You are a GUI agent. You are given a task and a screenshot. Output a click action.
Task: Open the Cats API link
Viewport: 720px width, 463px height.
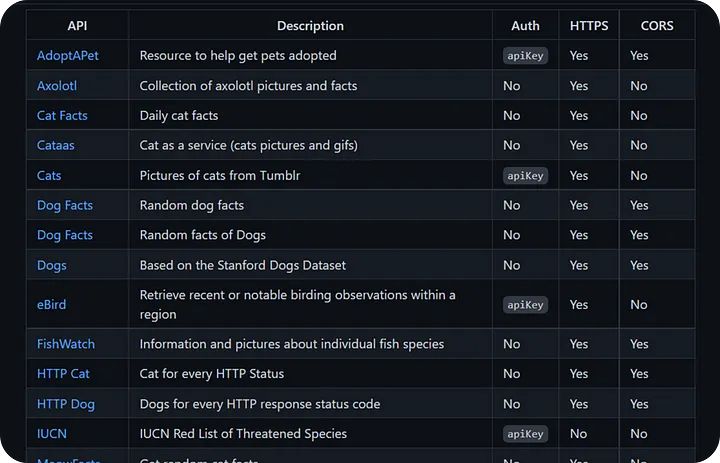click(x=49, y=176)
